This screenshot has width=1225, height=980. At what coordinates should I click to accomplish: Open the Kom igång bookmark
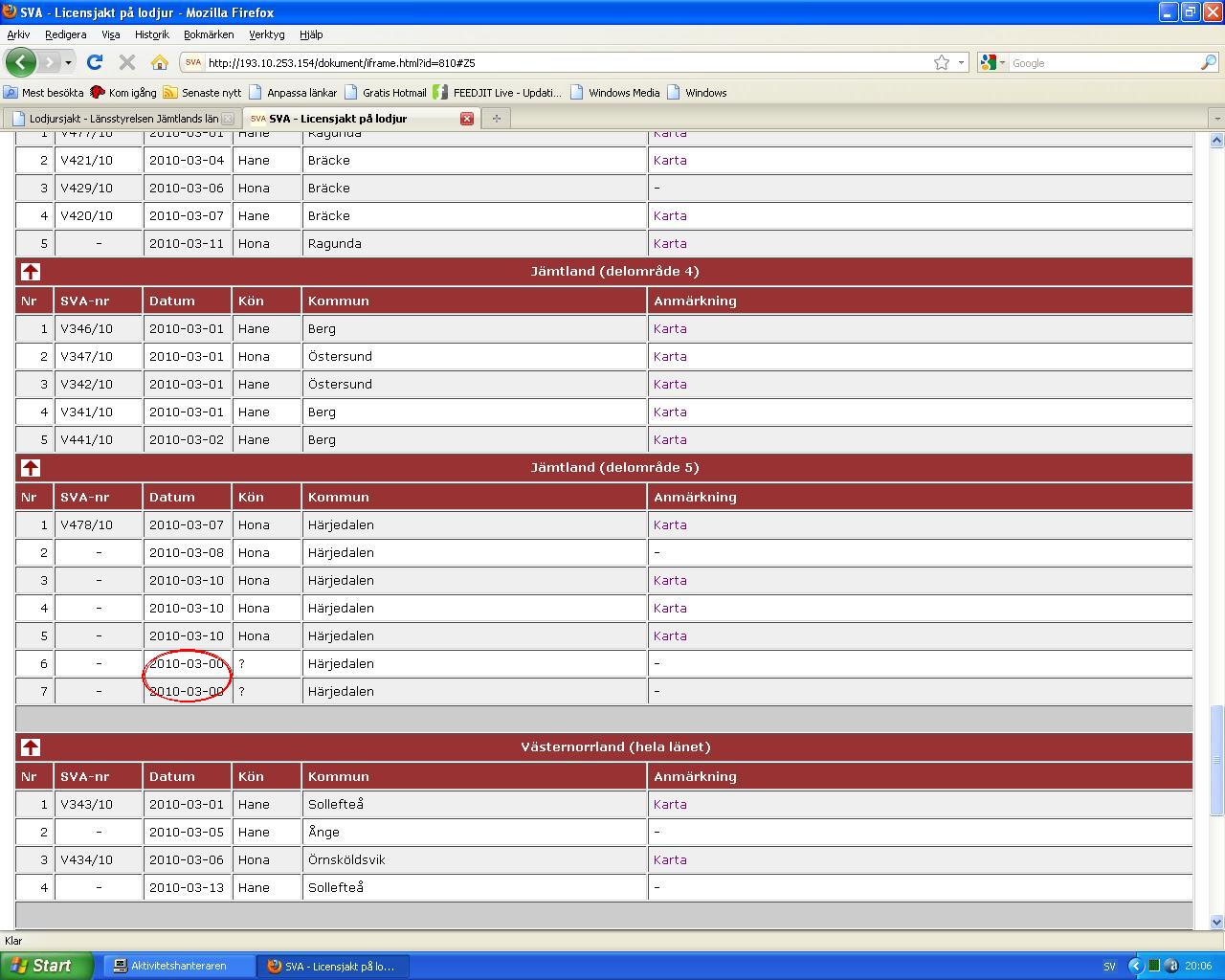(123, 93)
